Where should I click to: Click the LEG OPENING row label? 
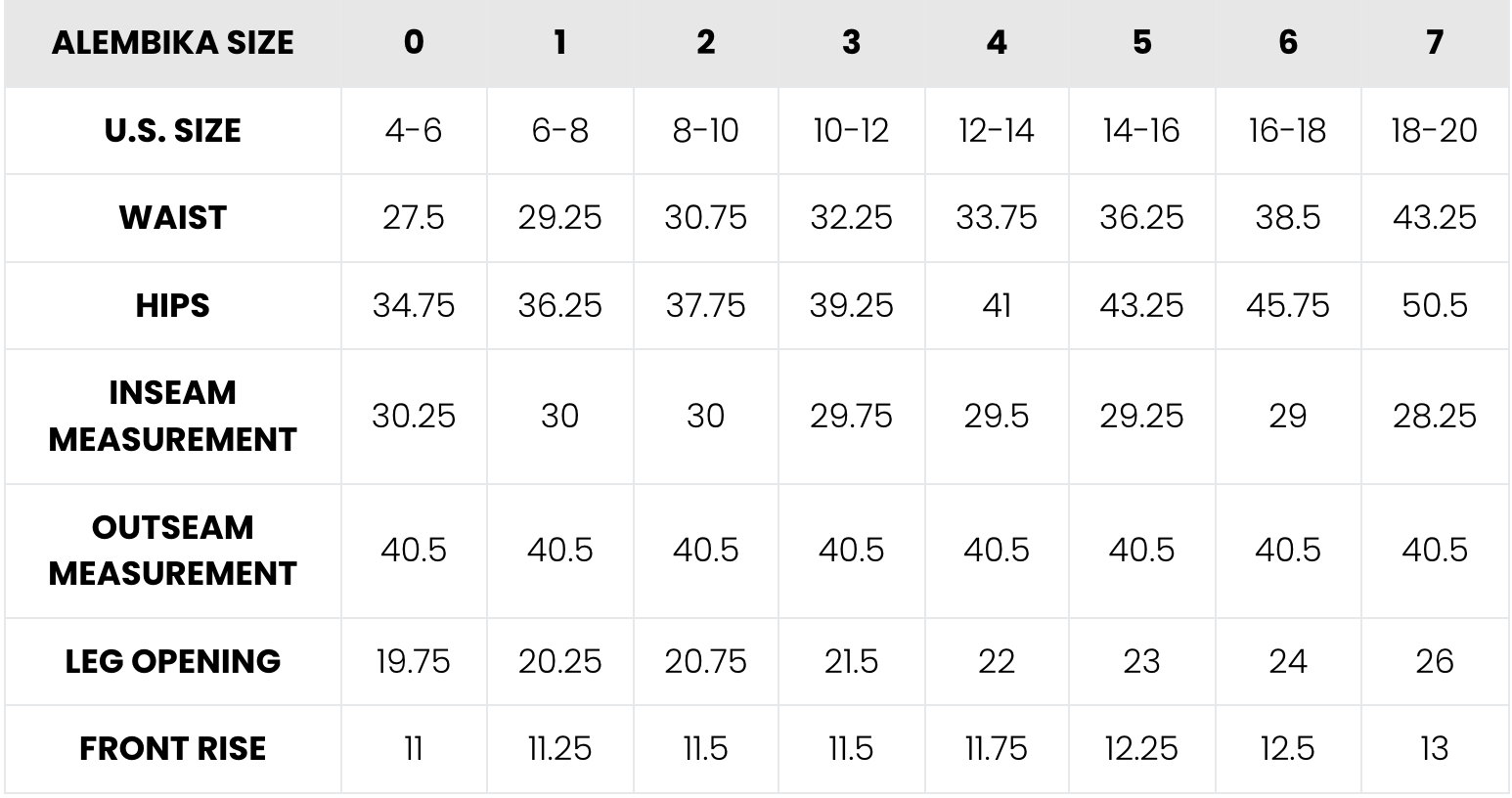(x=172, y=661)
